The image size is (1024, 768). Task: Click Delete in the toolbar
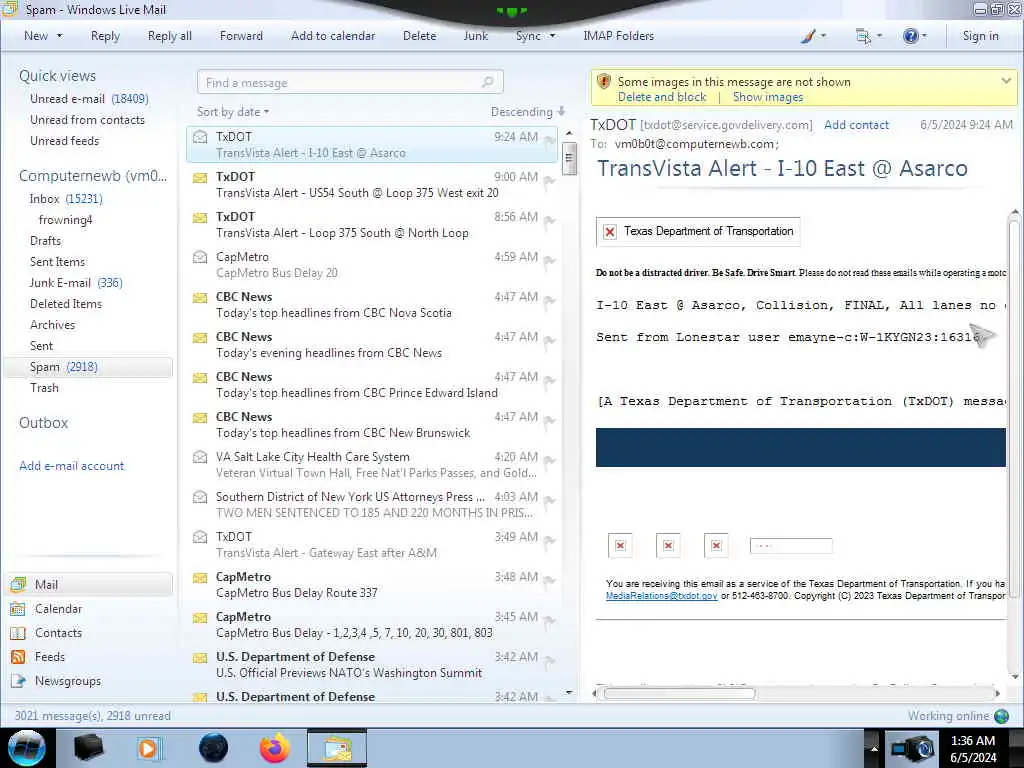coord(419,36)
